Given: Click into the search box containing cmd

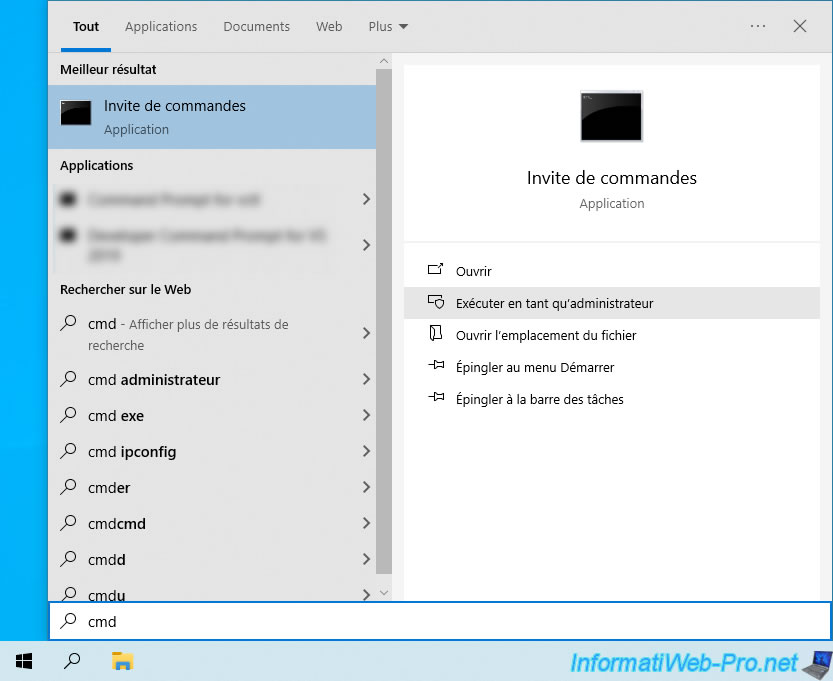Looking at the screenshot, I should tap(440, 621).
